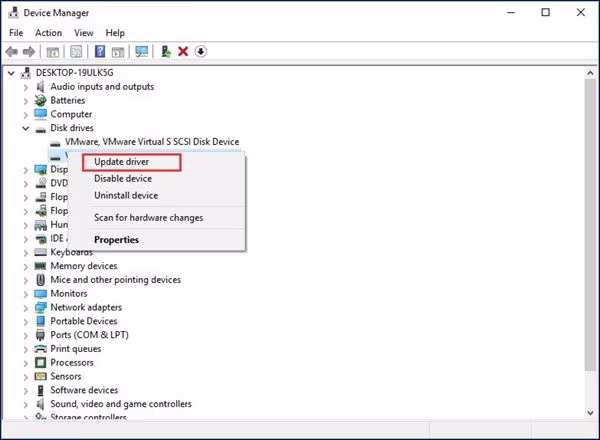This screenshot has height=440, width=600.
Task: Select the Software devices label
Action: point(84,390)
